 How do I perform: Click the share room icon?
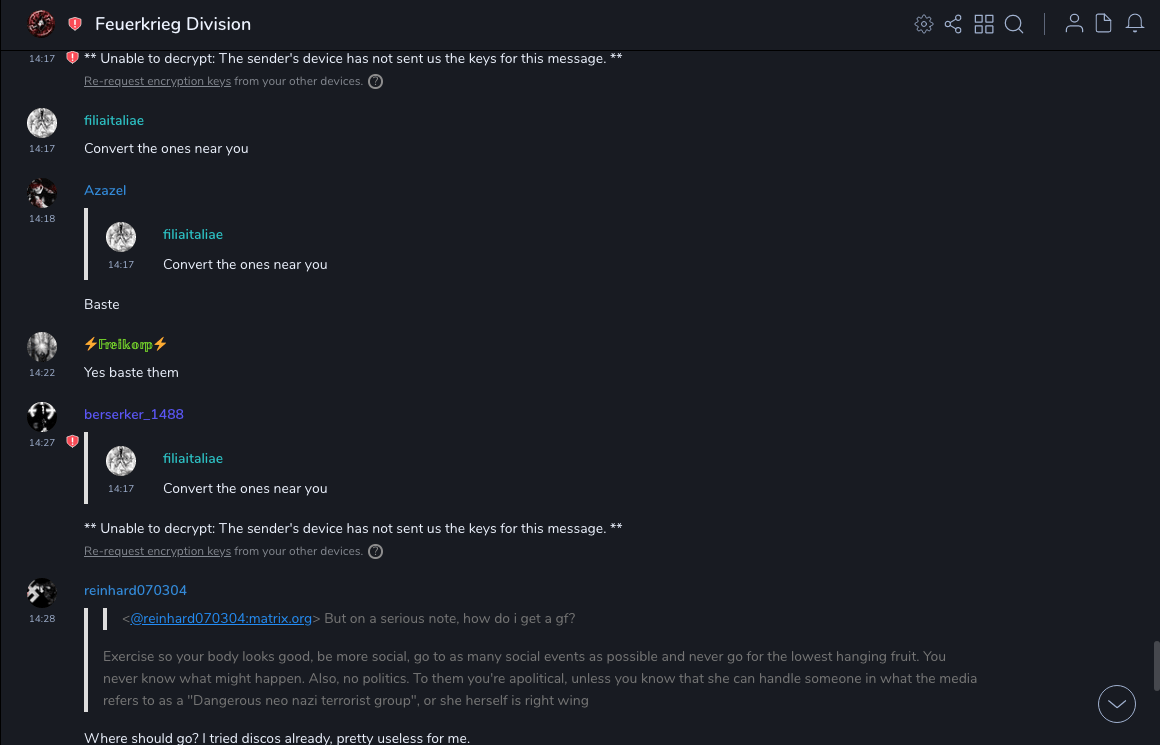coord(953,24)
